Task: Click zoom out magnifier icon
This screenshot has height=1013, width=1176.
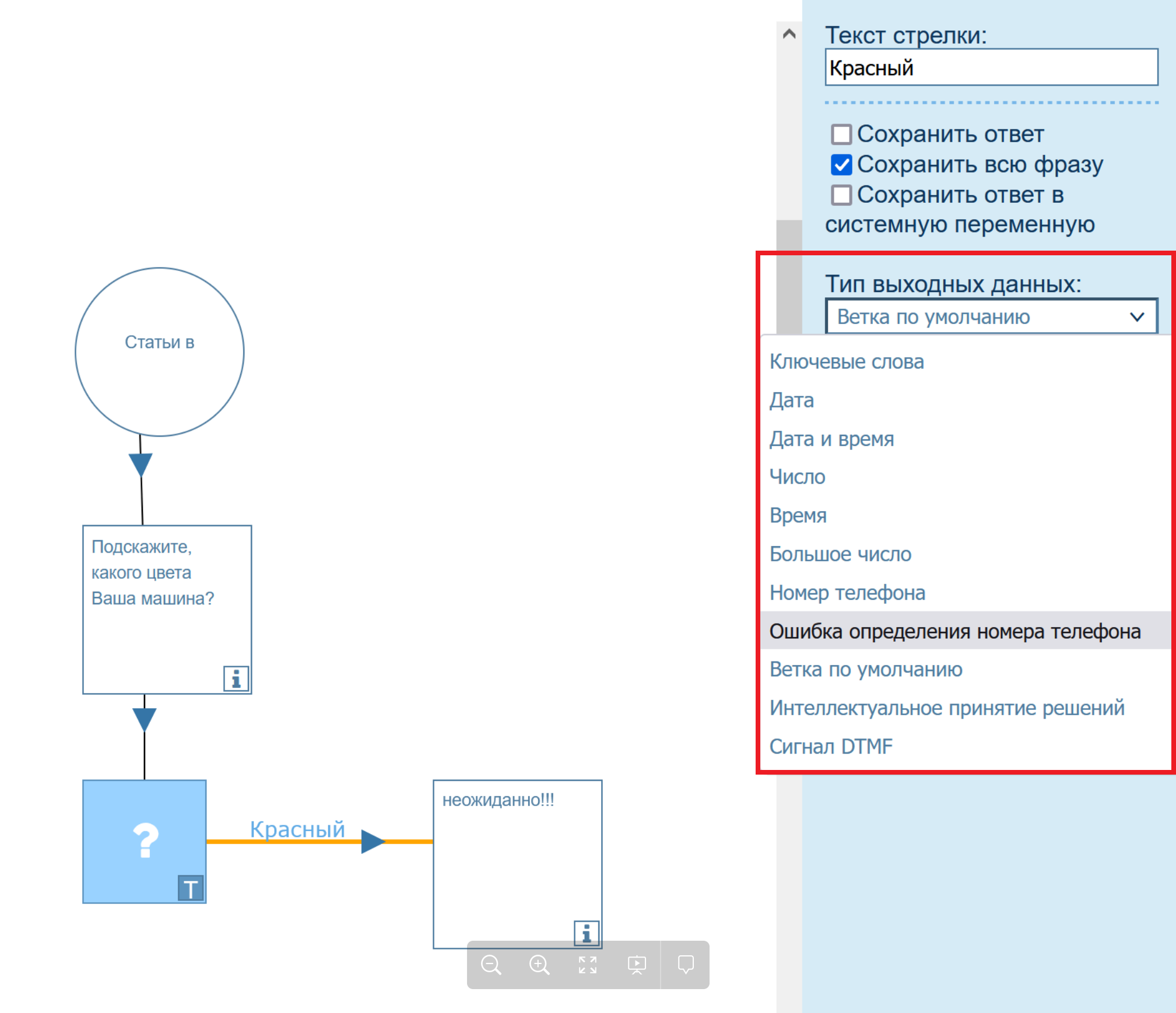Action: (x=491, y=965)
